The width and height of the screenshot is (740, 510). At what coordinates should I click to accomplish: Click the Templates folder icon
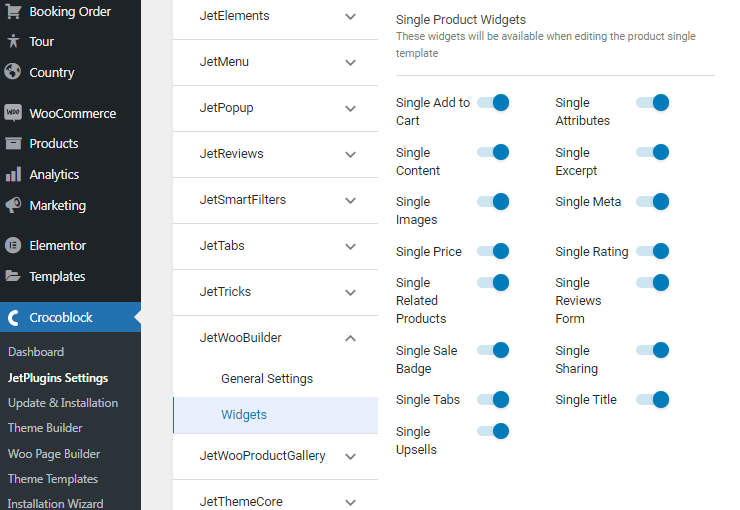click(x=13, y=276)
